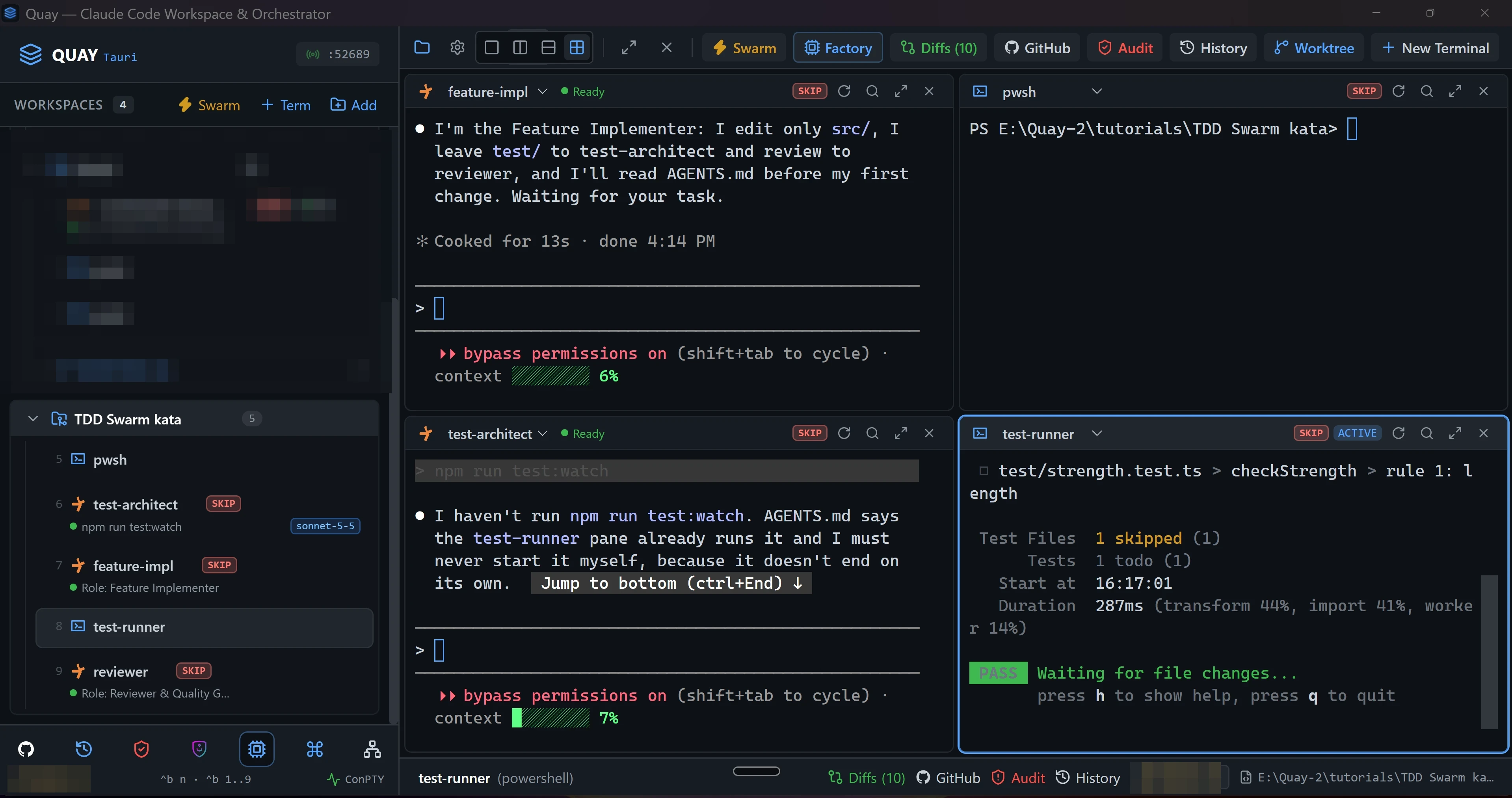Screen dimensions: 1512x798
Task: Switch to two-column split layout
Action: pos(520,48)
